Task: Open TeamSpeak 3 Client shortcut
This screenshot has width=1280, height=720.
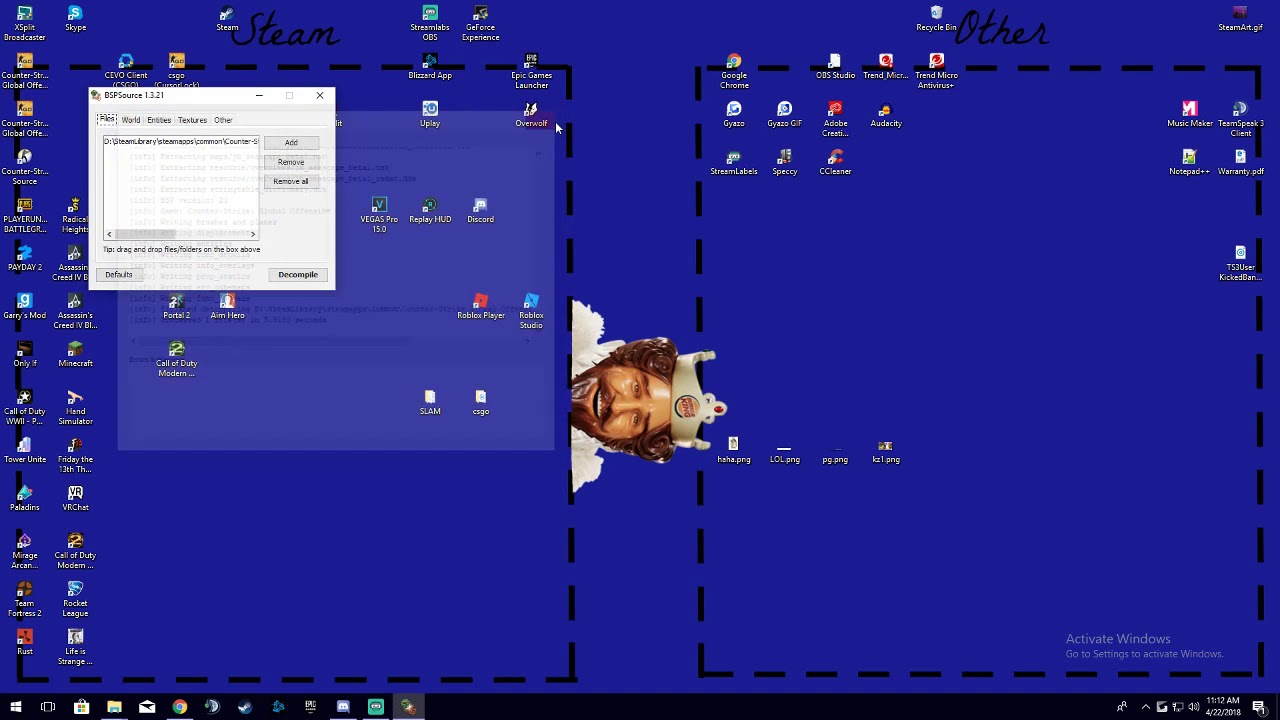Action: [1240, 120]
